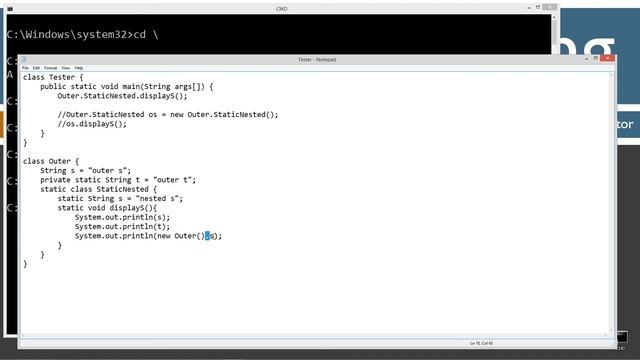Click the commented 'Outer.StaticNested os' line

(x=168, y=115)
